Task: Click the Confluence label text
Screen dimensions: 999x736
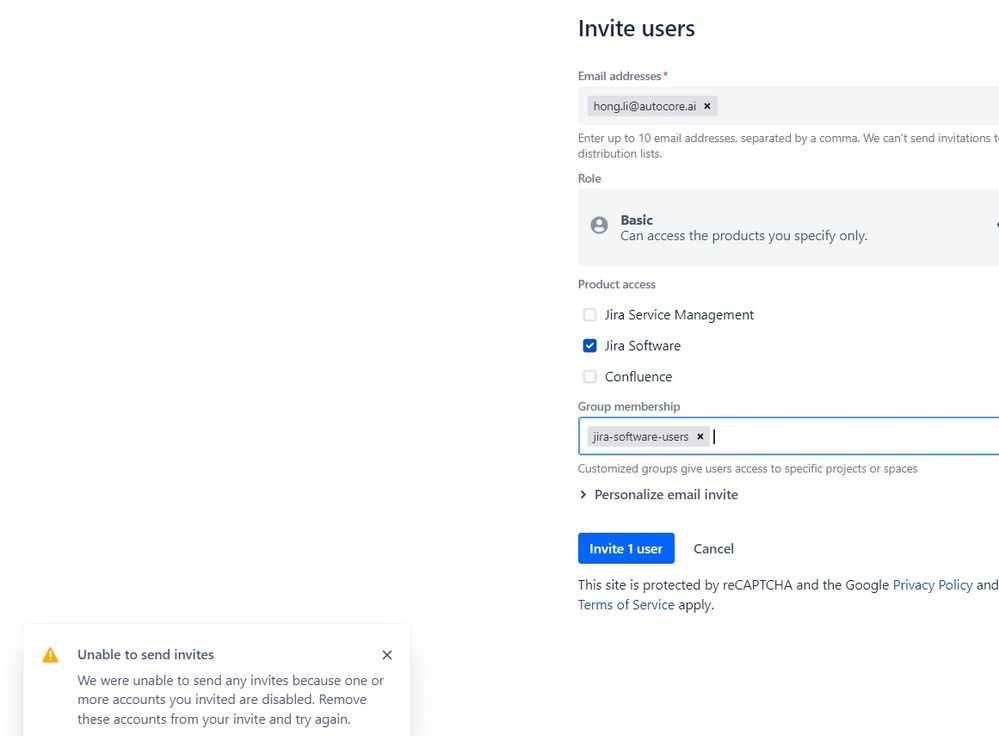Action: coord(638,377)
